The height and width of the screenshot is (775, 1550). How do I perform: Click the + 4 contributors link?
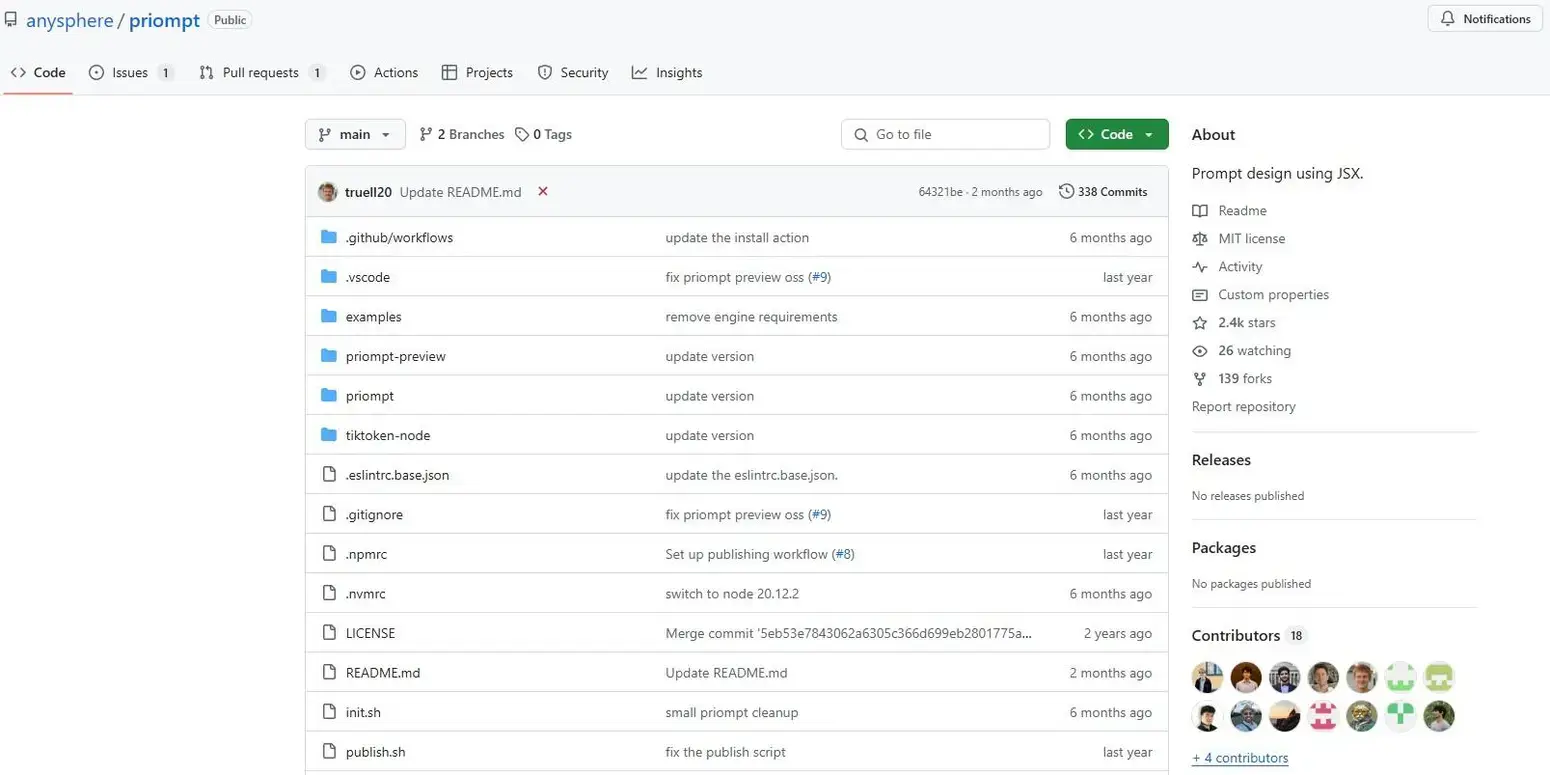click(1240, 758)
